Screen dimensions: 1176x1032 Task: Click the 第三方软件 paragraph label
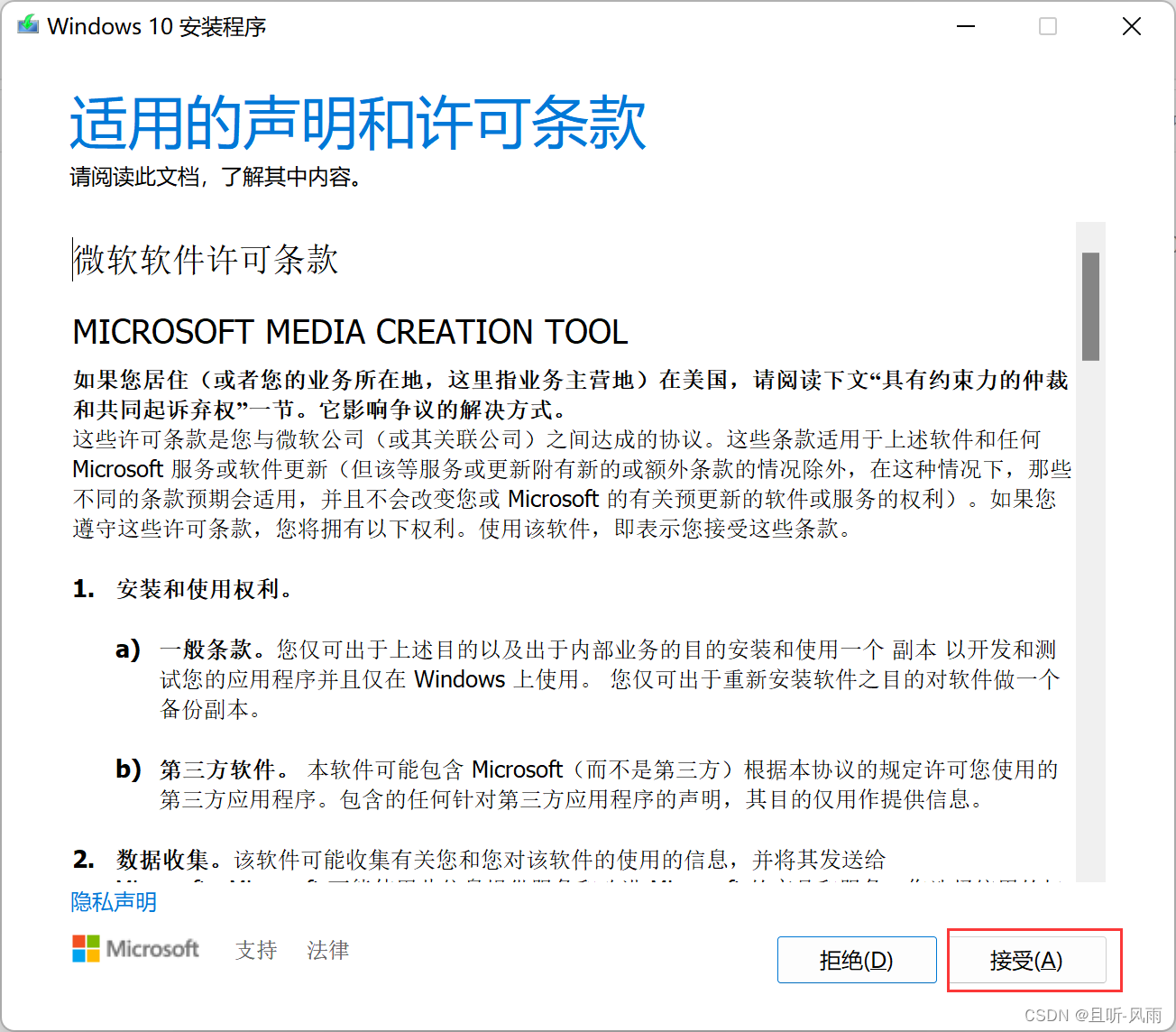[216, 769]
